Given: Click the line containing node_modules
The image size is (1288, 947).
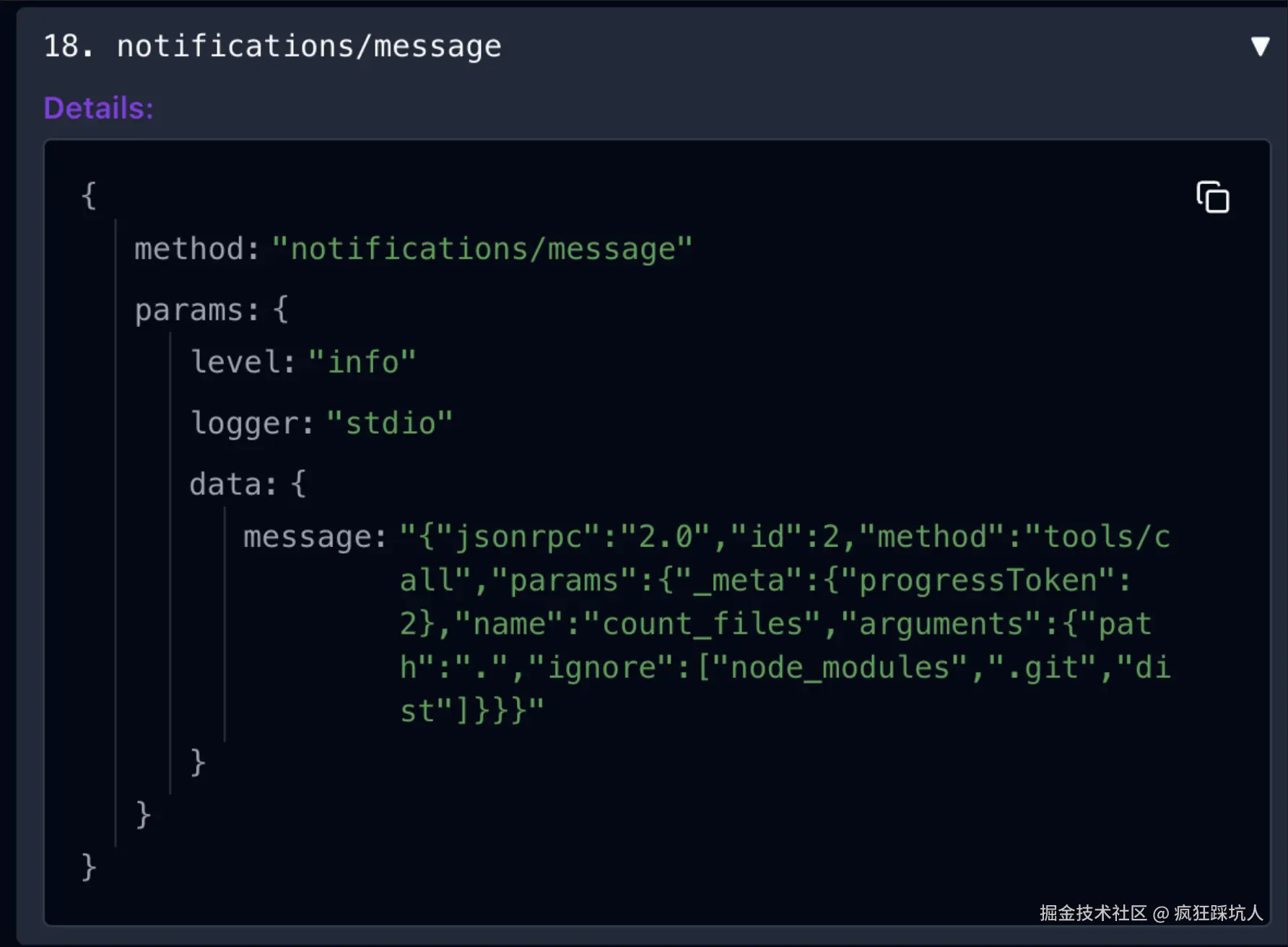Looking at the screenshot, I should [x=785, y=668].
